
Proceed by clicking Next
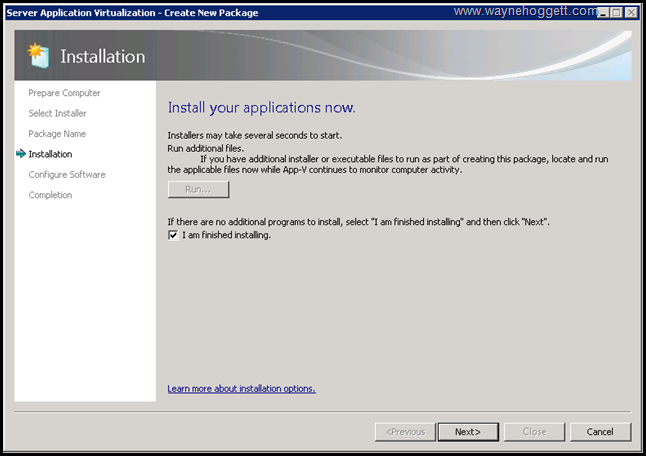click(468, 432)
